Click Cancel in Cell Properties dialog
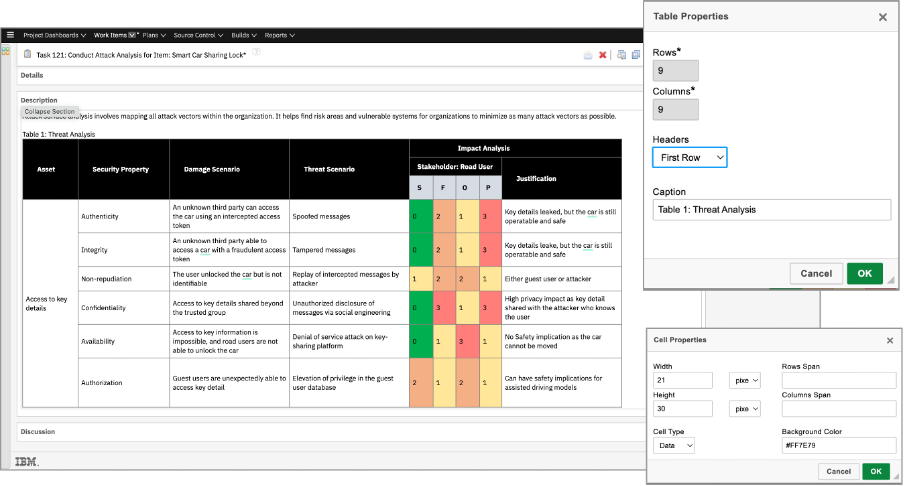 click(836, 471)
